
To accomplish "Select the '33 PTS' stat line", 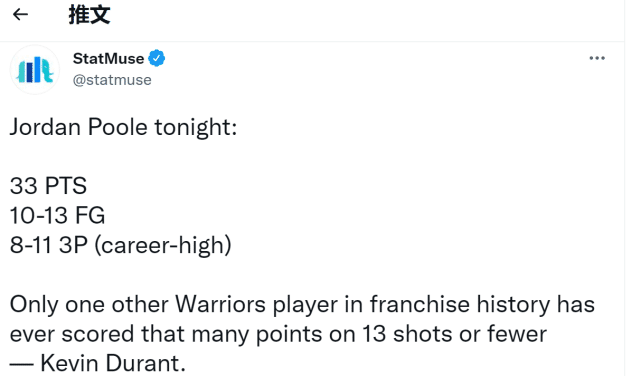I will (48, 186).
